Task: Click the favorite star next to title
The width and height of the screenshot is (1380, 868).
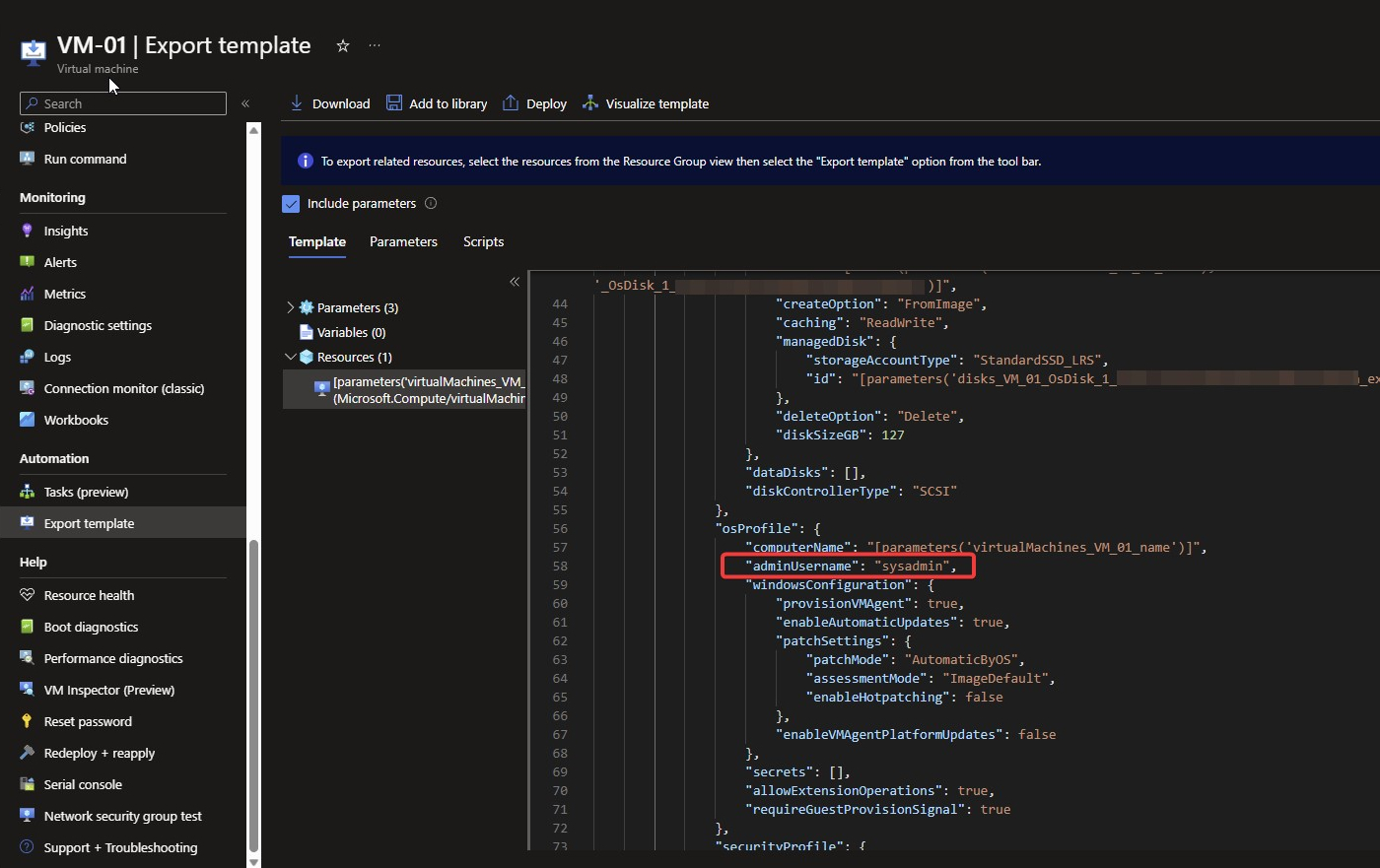Action: click(x=343, y=46)
